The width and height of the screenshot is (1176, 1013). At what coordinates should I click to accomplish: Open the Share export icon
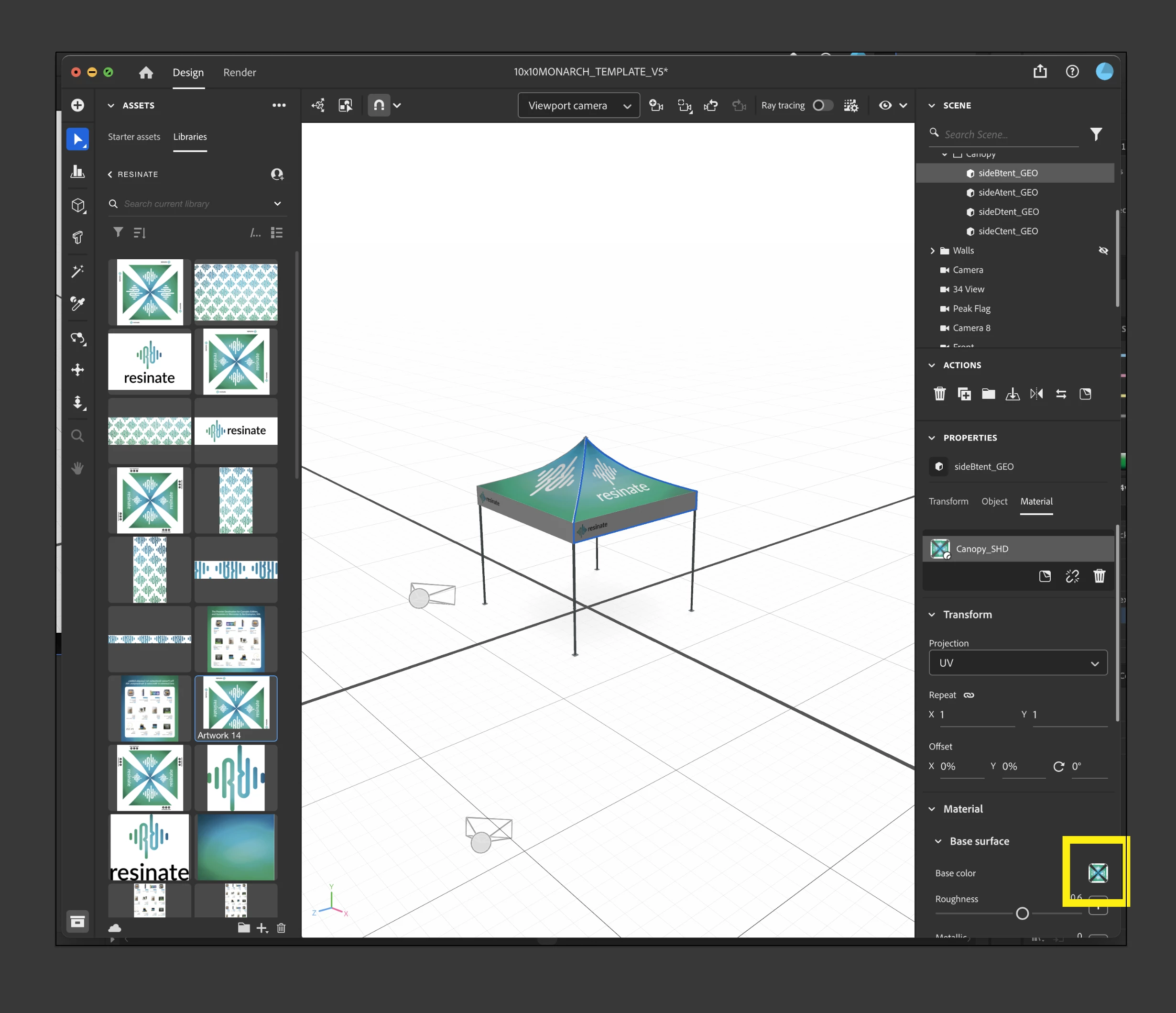(1040, 72)
